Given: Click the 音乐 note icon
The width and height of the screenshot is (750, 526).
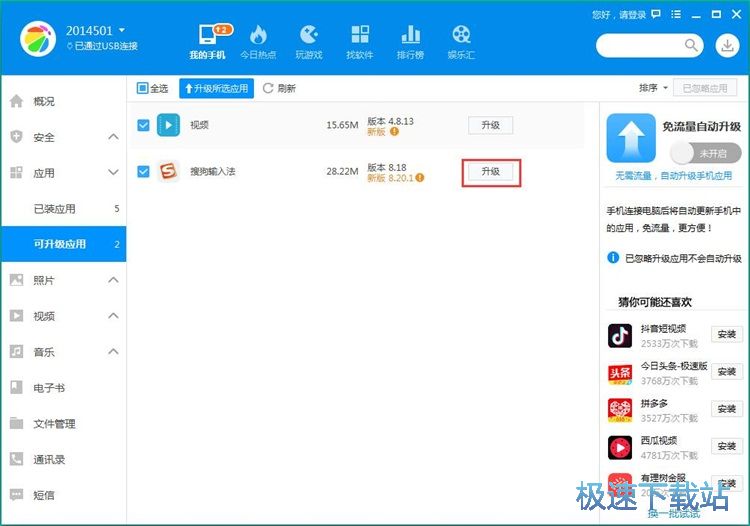Looking at the screenshot, I should coord(16,351).
